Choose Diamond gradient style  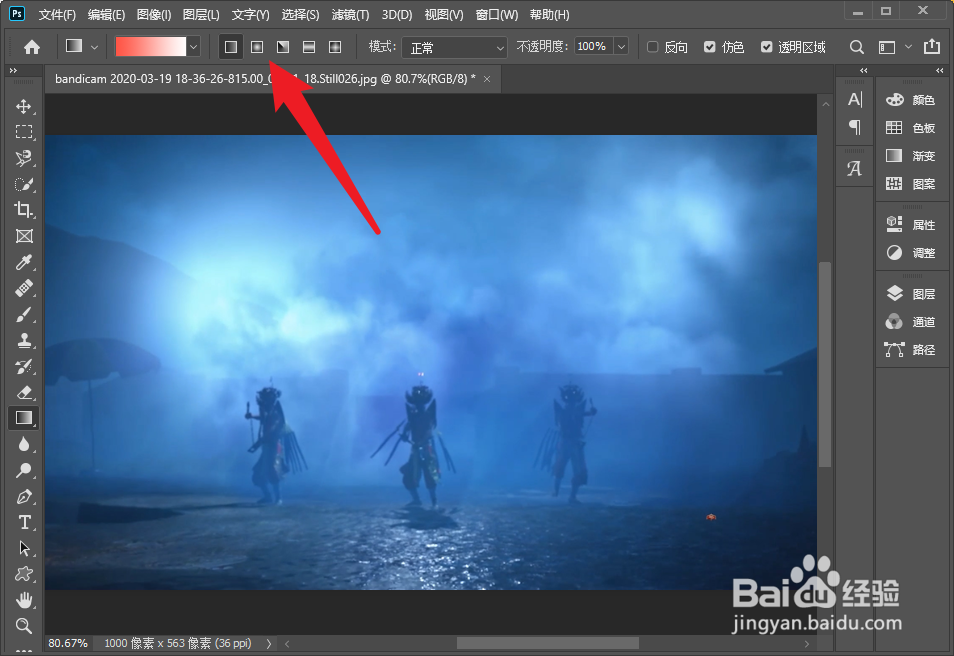click(x=335, y=47)
